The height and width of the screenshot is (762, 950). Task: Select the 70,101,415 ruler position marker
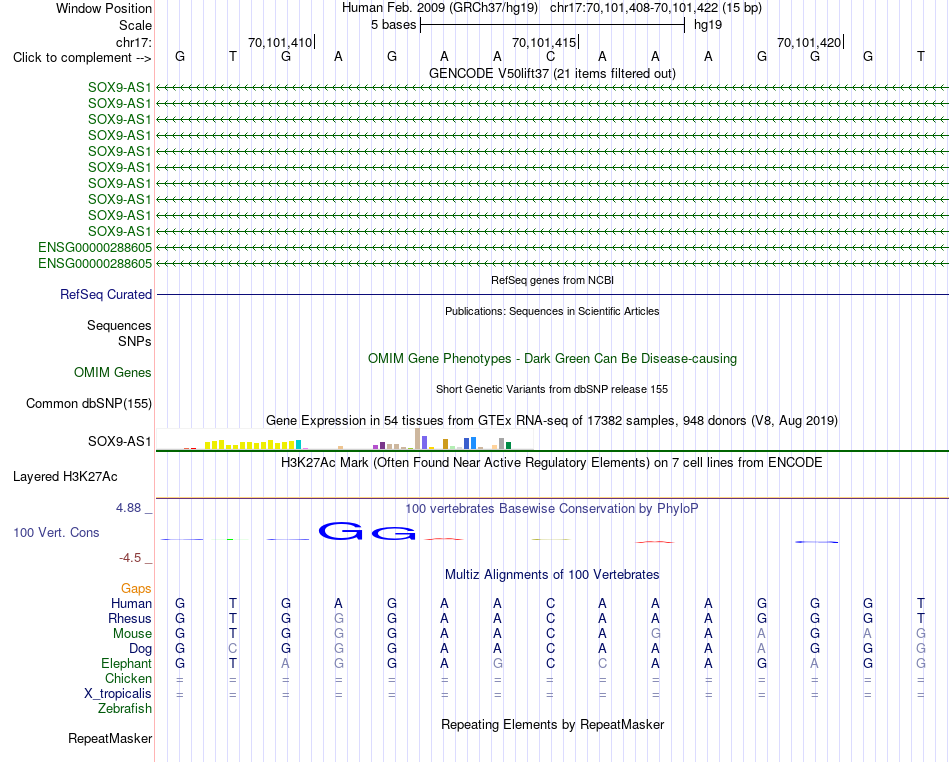pyautogui.click(x=544, y=42)
